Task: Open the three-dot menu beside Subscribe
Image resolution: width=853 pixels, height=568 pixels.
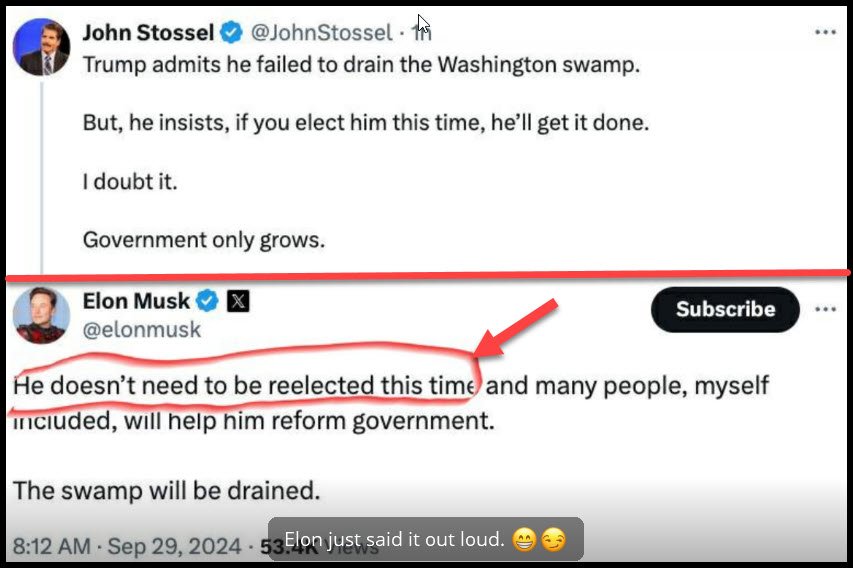Action: [825, 309]
